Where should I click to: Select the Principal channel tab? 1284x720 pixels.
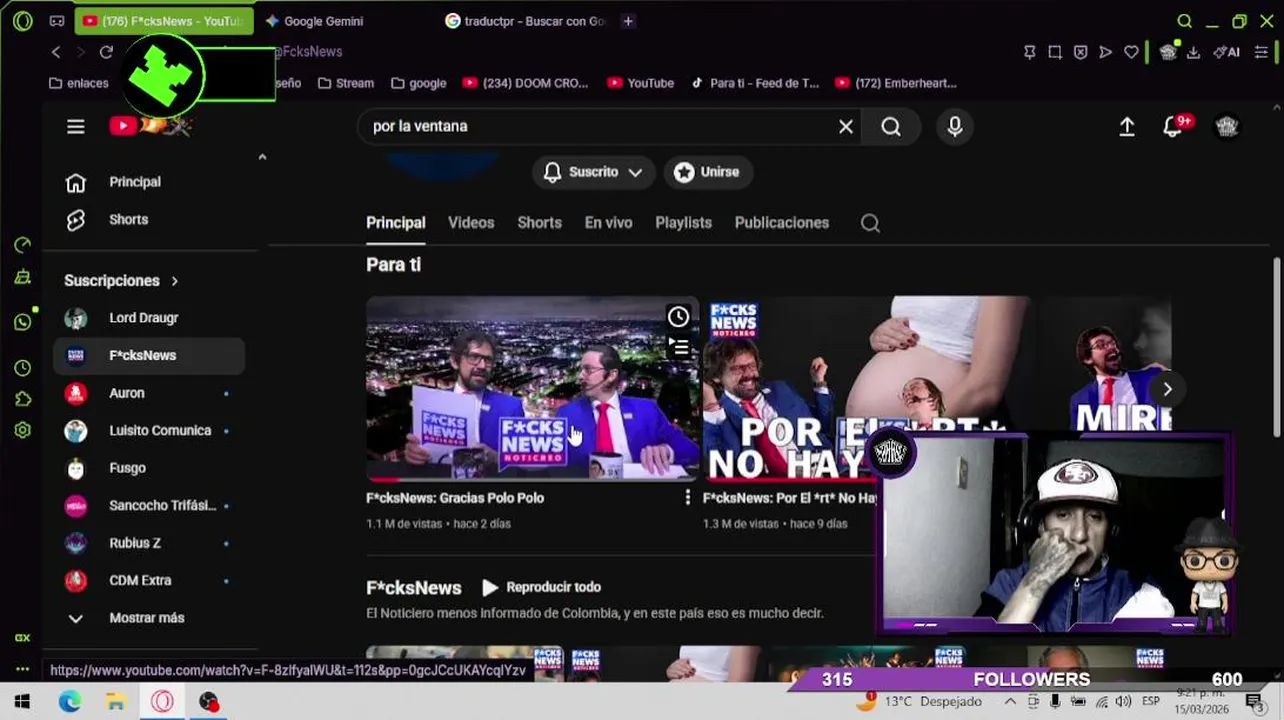(x=395, y=223)
